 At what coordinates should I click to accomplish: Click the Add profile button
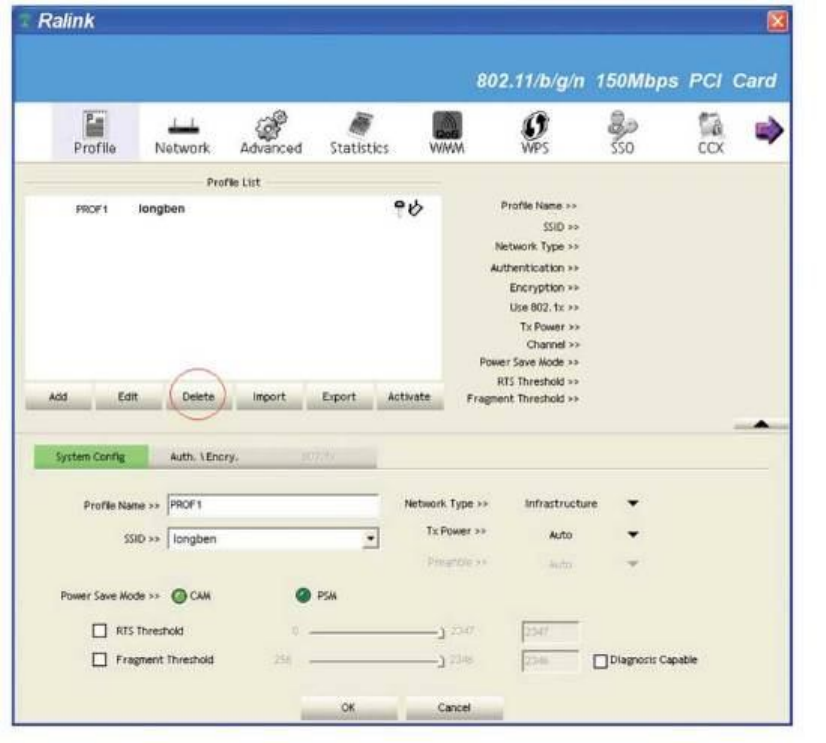[x=58, y=397]
